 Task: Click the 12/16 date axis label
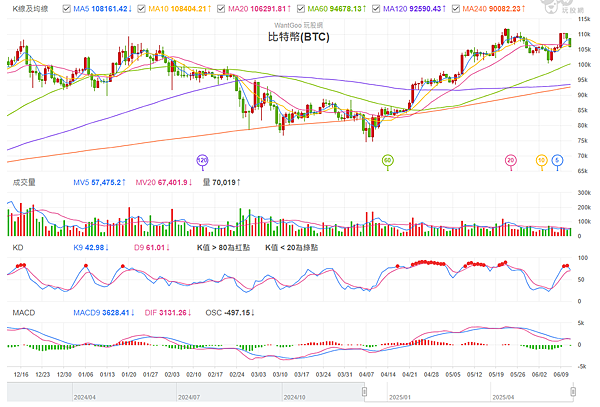click(x=21, y=374)
